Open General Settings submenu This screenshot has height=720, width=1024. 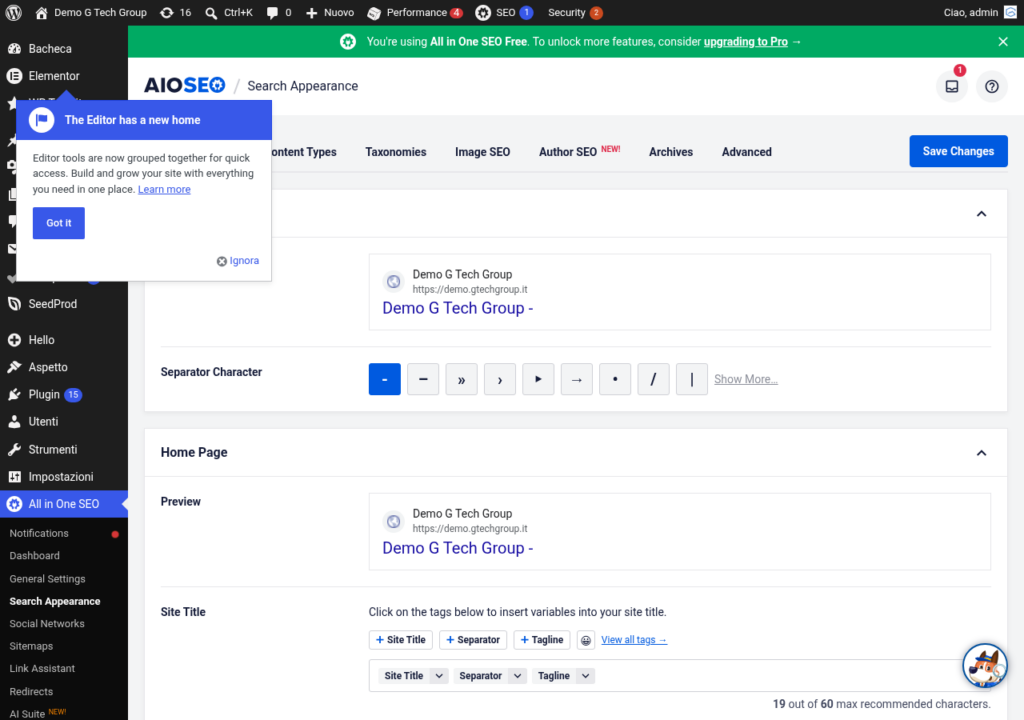pyautogui.click(x=47, y=579)
